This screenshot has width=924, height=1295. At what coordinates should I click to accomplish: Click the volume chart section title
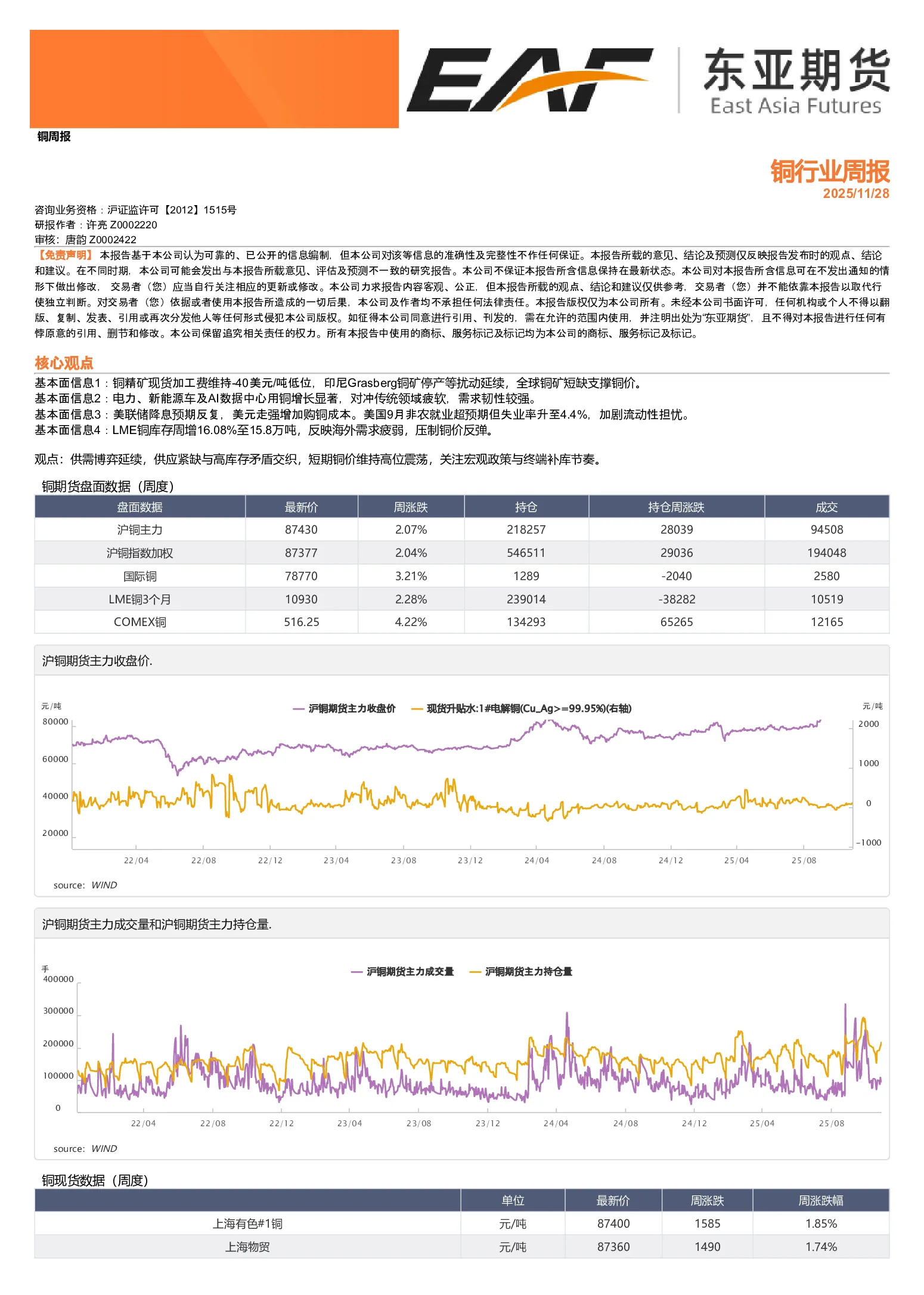[x=157, y=924]
